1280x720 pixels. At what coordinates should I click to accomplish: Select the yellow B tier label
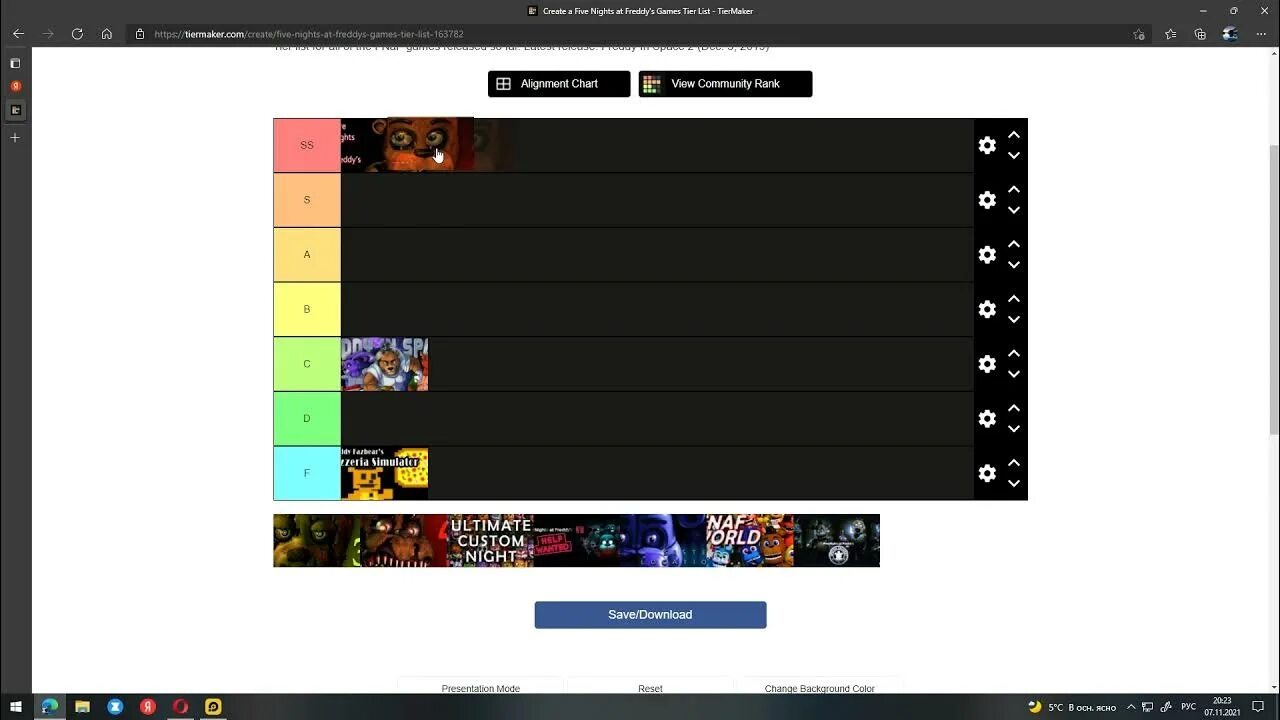click(x=307, y=309)
